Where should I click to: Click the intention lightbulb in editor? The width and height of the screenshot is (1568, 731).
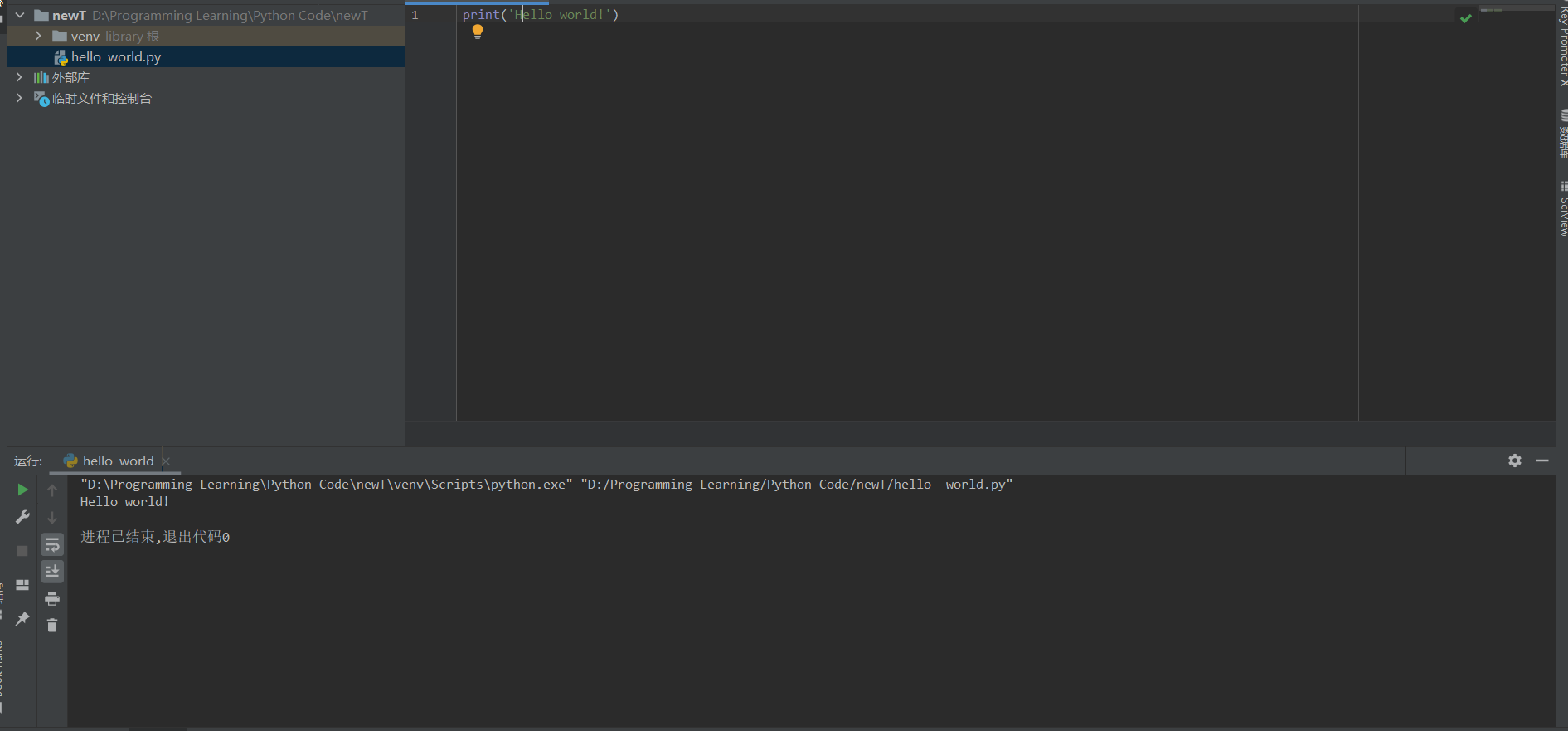pos(478,32)
